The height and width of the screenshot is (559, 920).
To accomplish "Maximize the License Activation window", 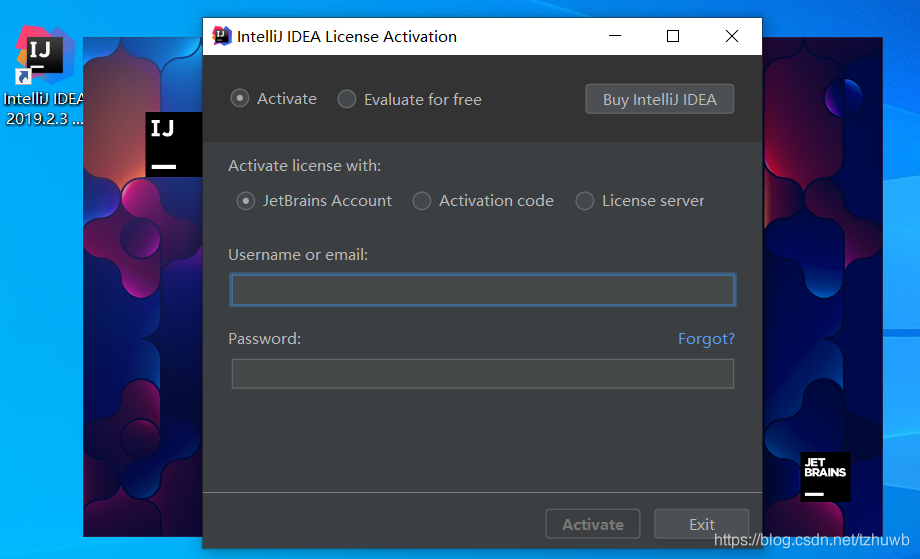I will (673, 36).
